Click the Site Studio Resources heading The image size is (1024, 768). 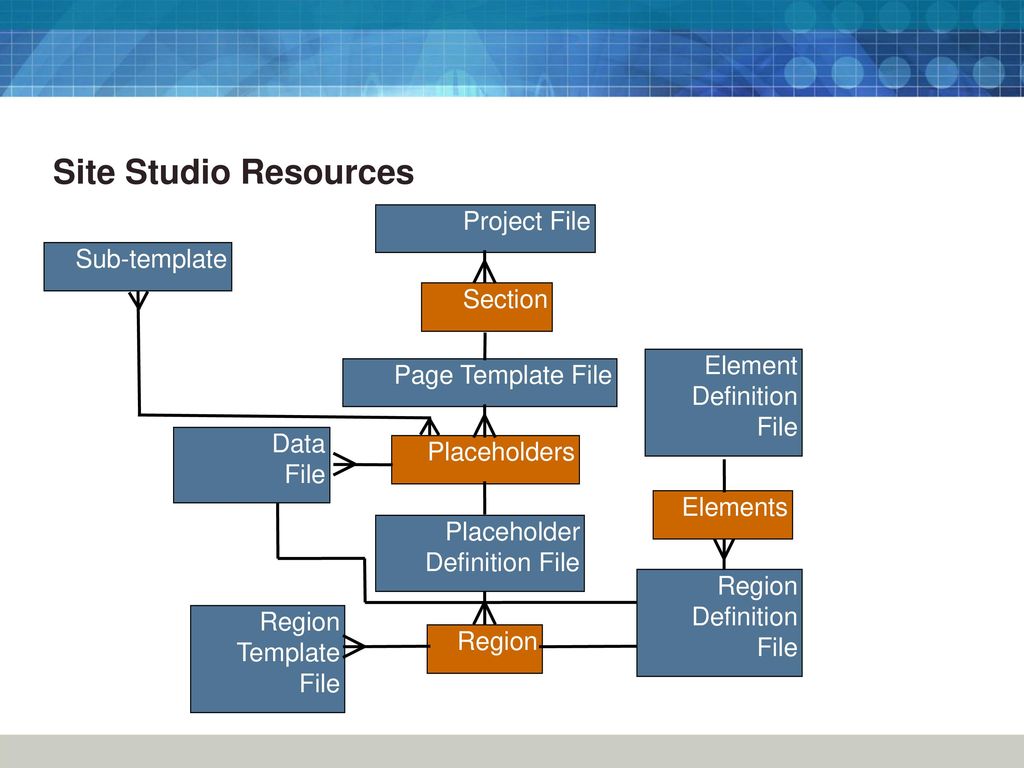pos(233,172)
